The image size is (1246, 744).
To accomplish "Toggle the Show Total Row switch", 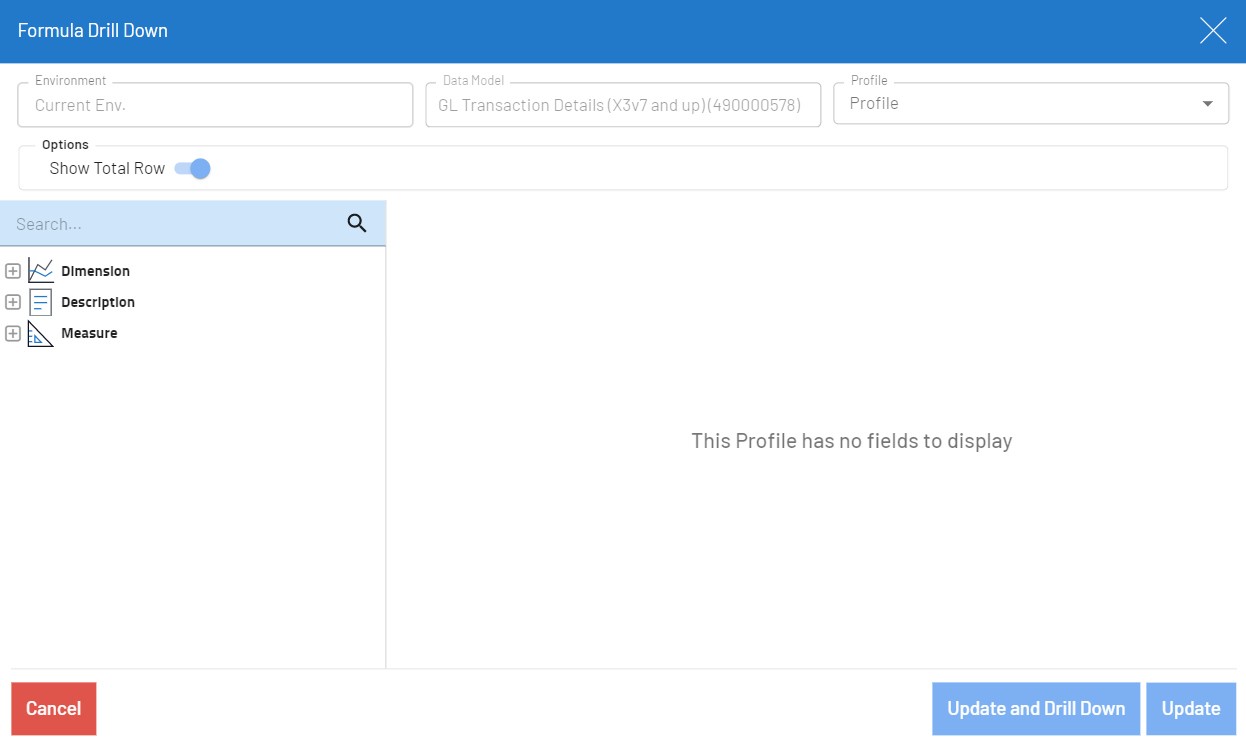I will coord(193,168).
